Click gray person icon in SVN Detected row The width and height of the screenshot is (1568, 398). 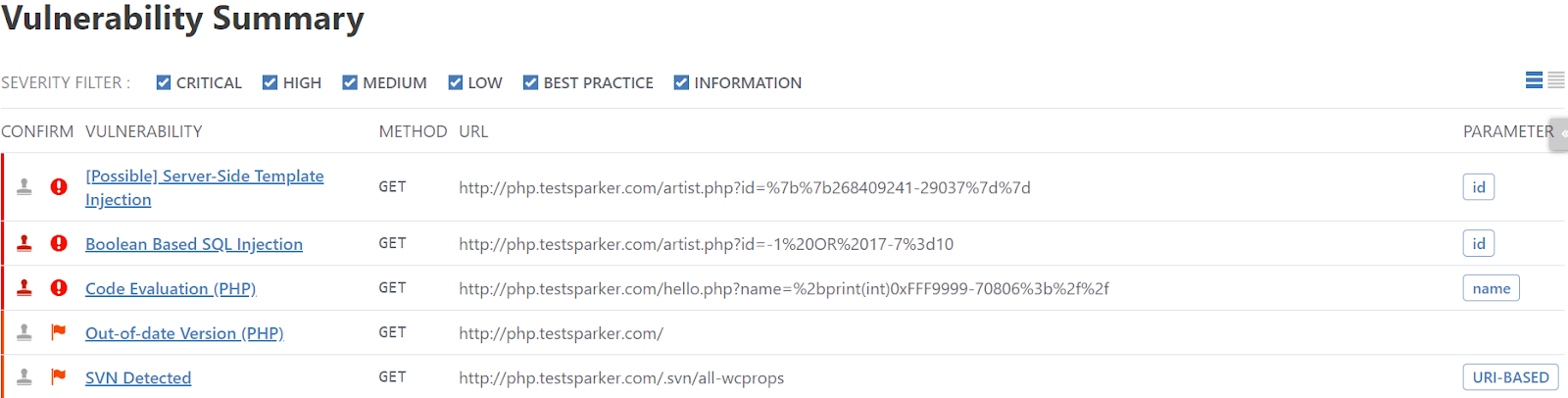24,377
